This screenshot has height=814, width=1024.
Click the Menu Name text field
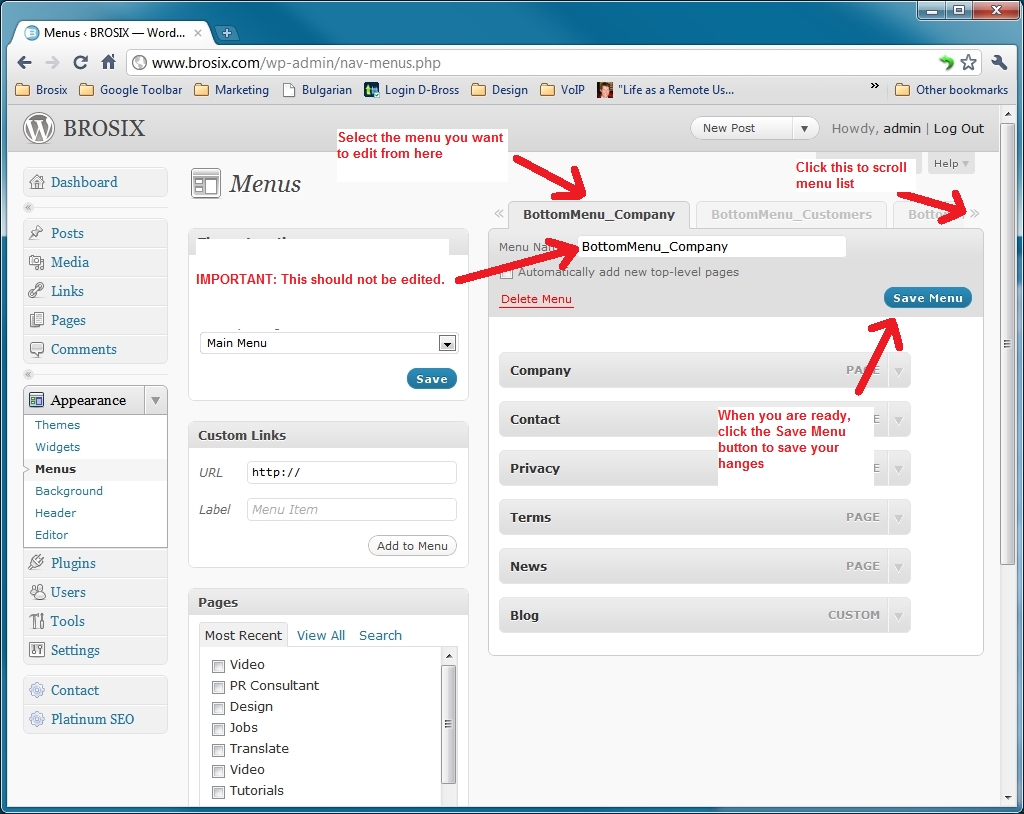pyautogui.click(x=712, y=246)
